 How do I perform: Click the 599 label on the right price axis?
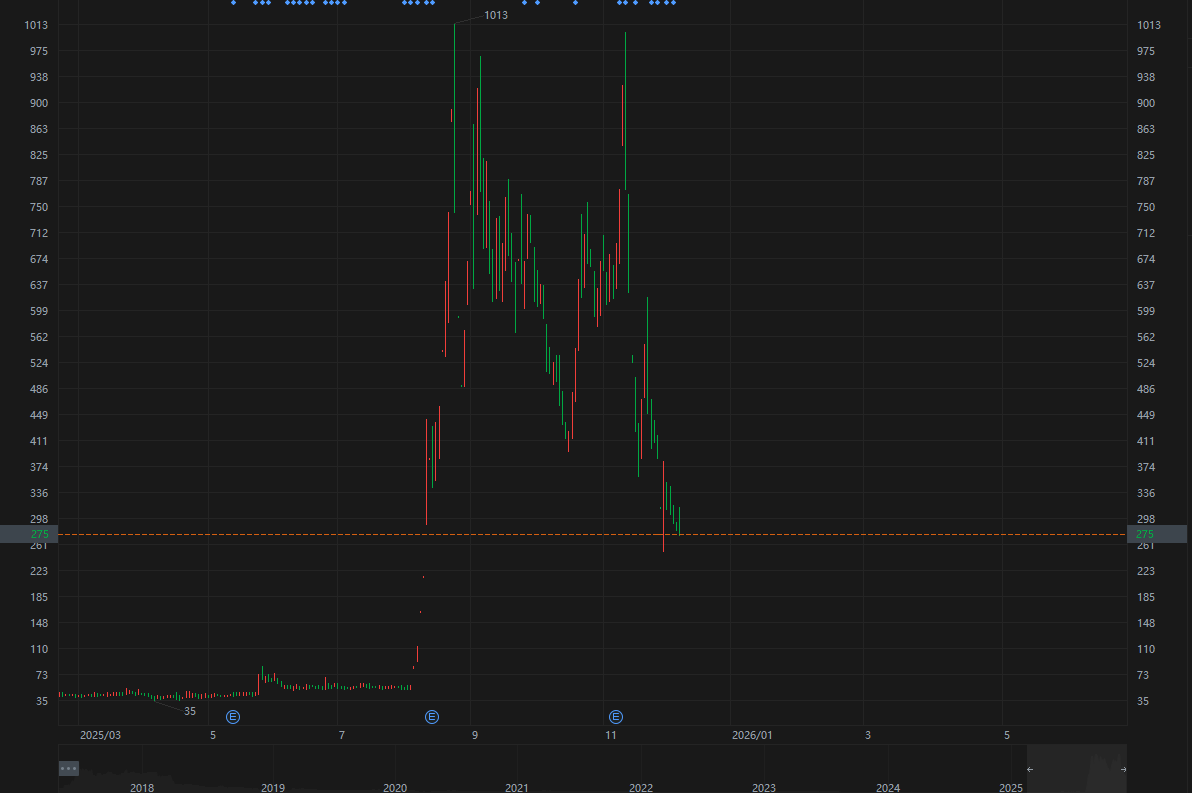[x=1146, y=311]
